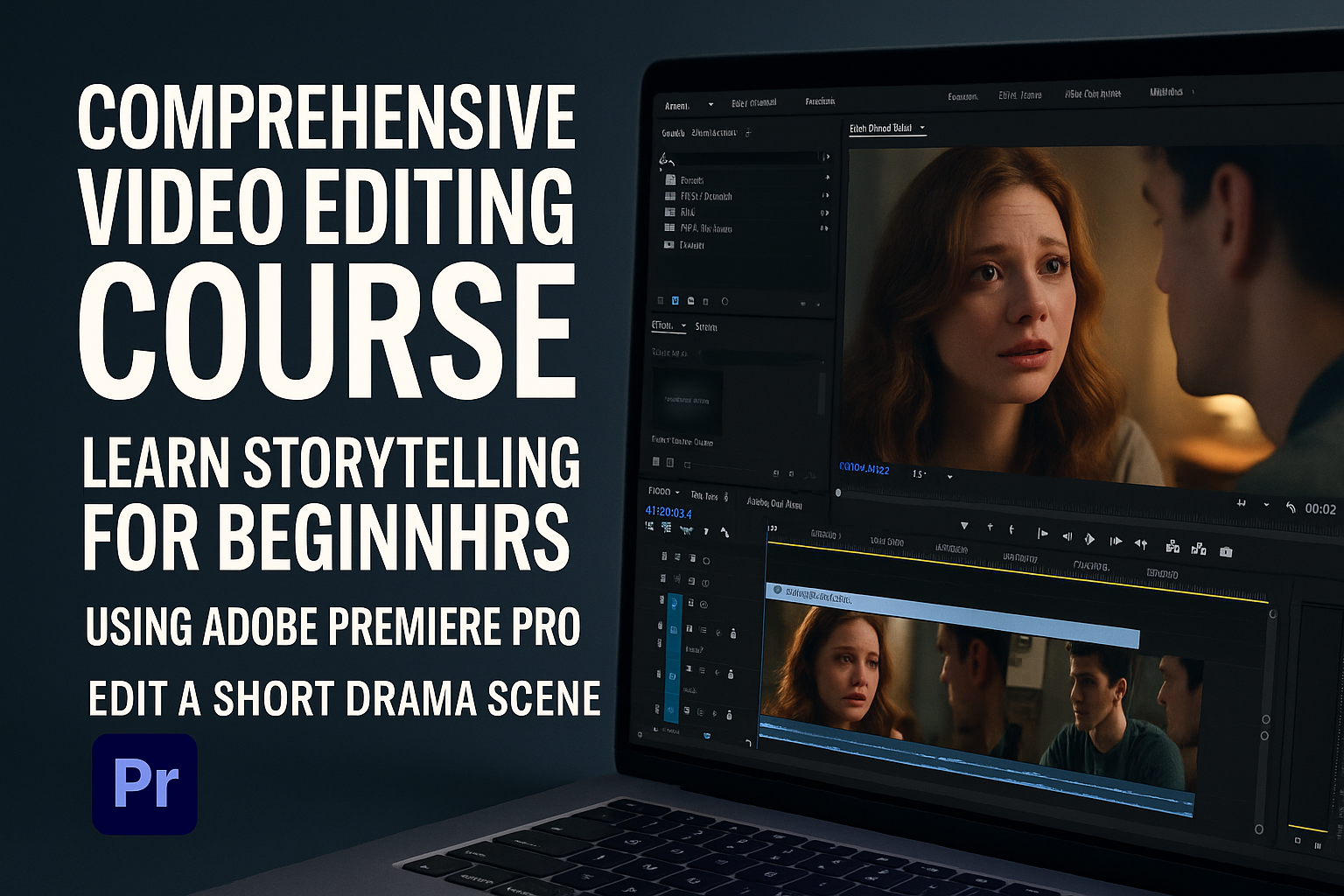This screenshot has width=1344, height=896.
Task: Click the undo arrow beside 00:02
Action: point(1291,507)
